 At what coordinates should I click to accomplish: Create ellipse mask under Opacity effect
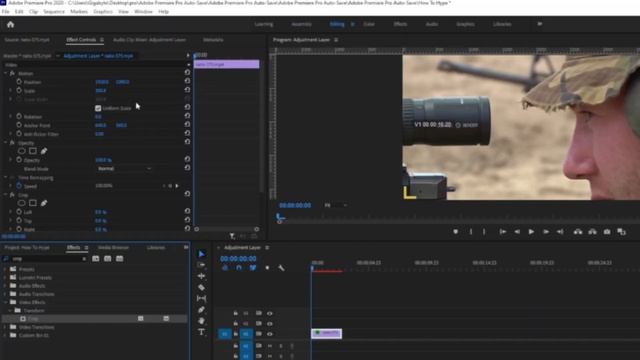point(21,151)
